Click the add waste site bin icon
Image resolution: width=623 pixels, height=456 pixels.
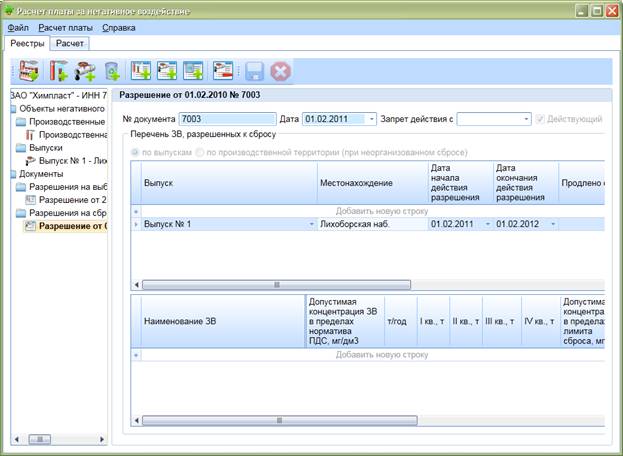[x=112, y=71]
